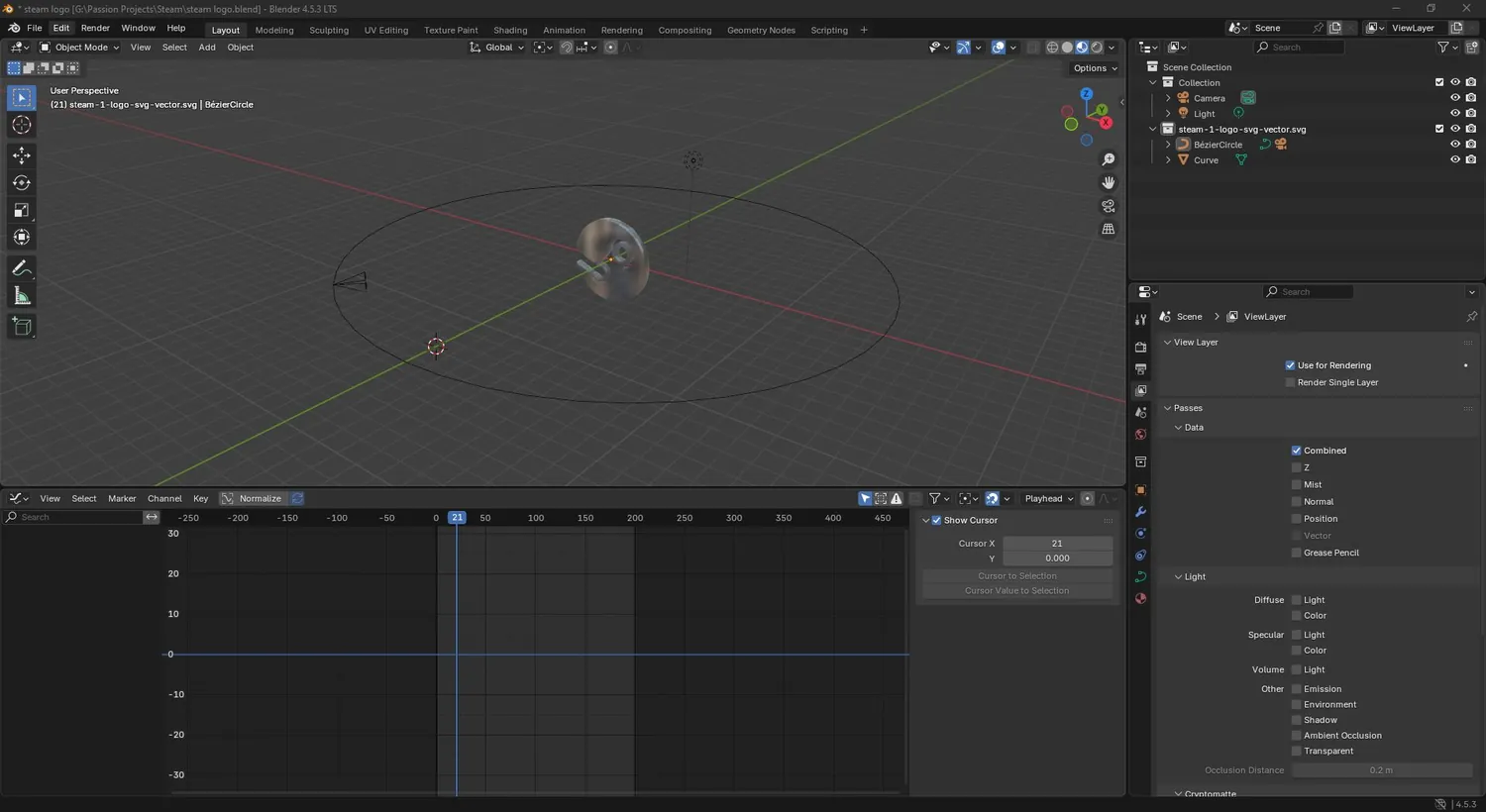The width and height of the screenshot is (1486, 812).
Task: Uncheck the Use for Rendering checkbox
Action: [x=1290, y=365]
